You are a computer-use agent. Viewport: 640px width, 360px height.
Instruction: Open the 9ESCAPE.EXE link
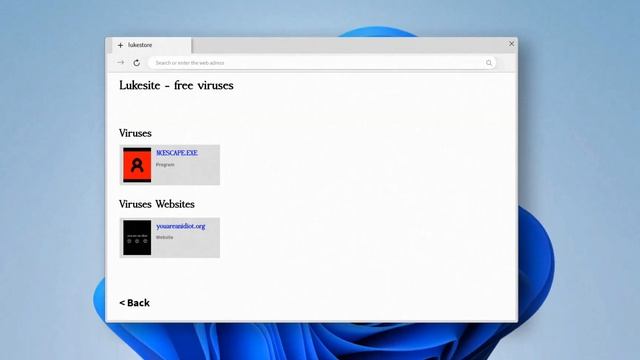(177, 153)
